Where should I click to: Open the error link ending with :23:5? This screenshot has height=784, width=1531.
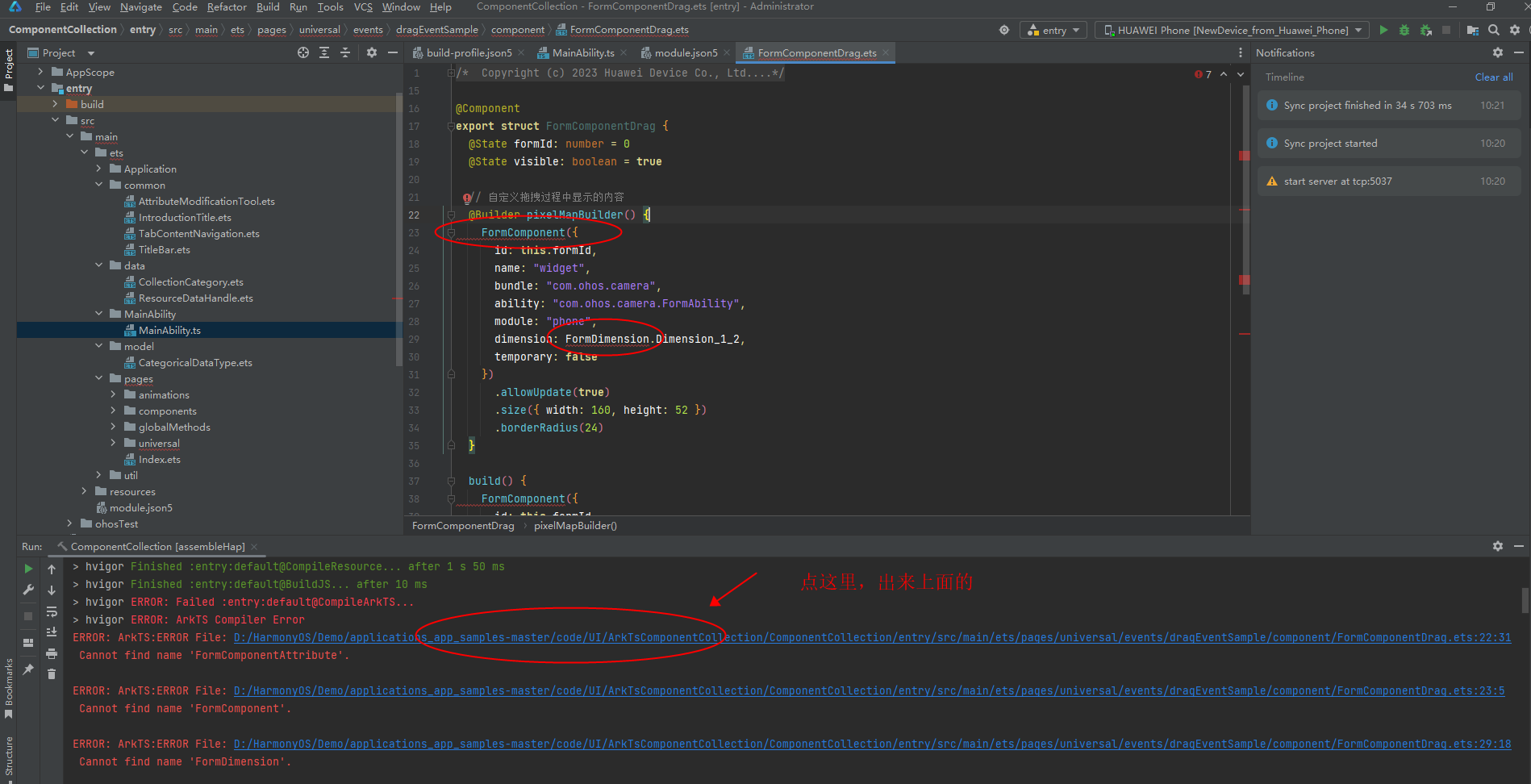pos(869,690)
